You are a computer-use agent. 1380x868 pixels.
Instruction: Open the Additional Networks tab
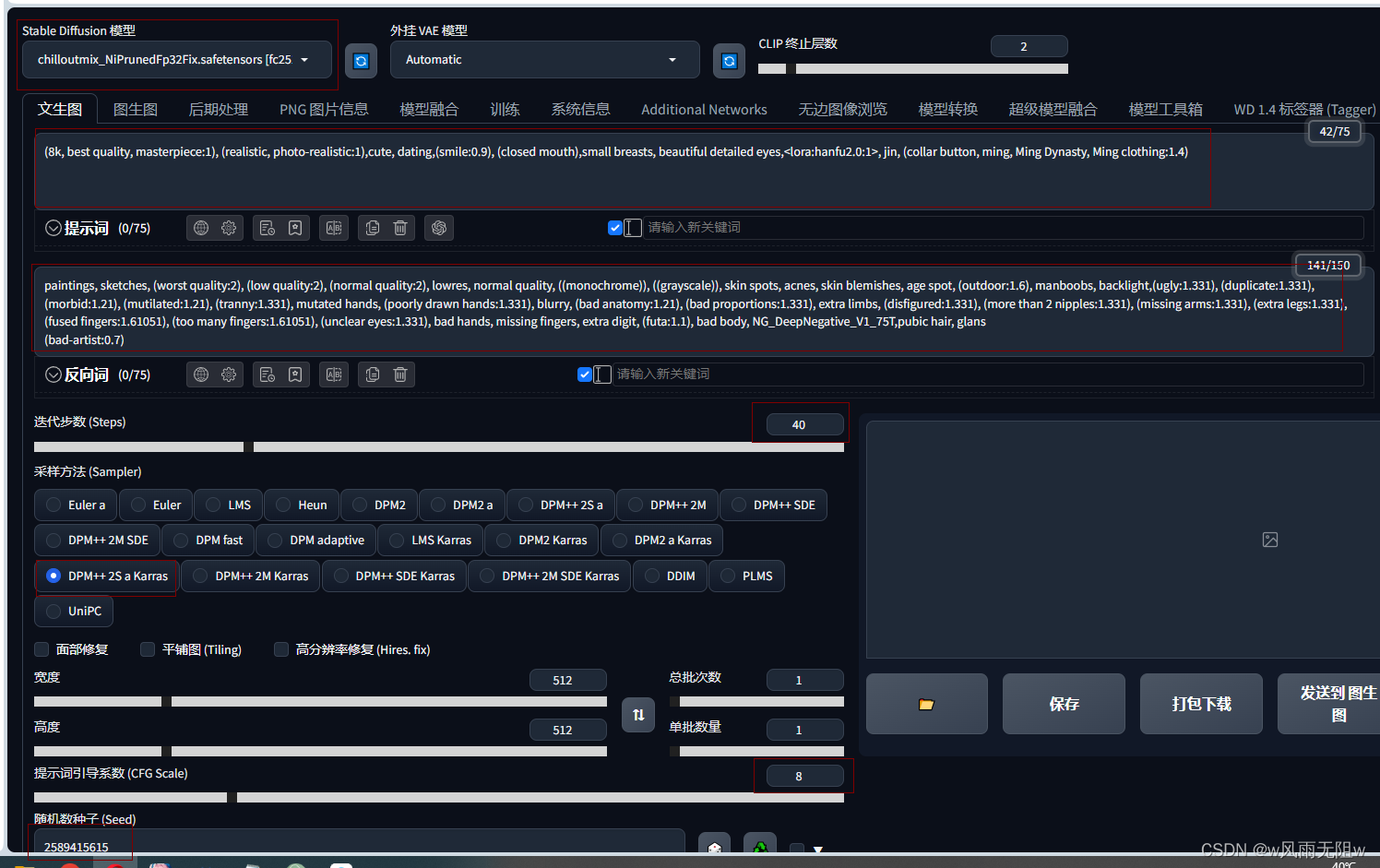704,109
